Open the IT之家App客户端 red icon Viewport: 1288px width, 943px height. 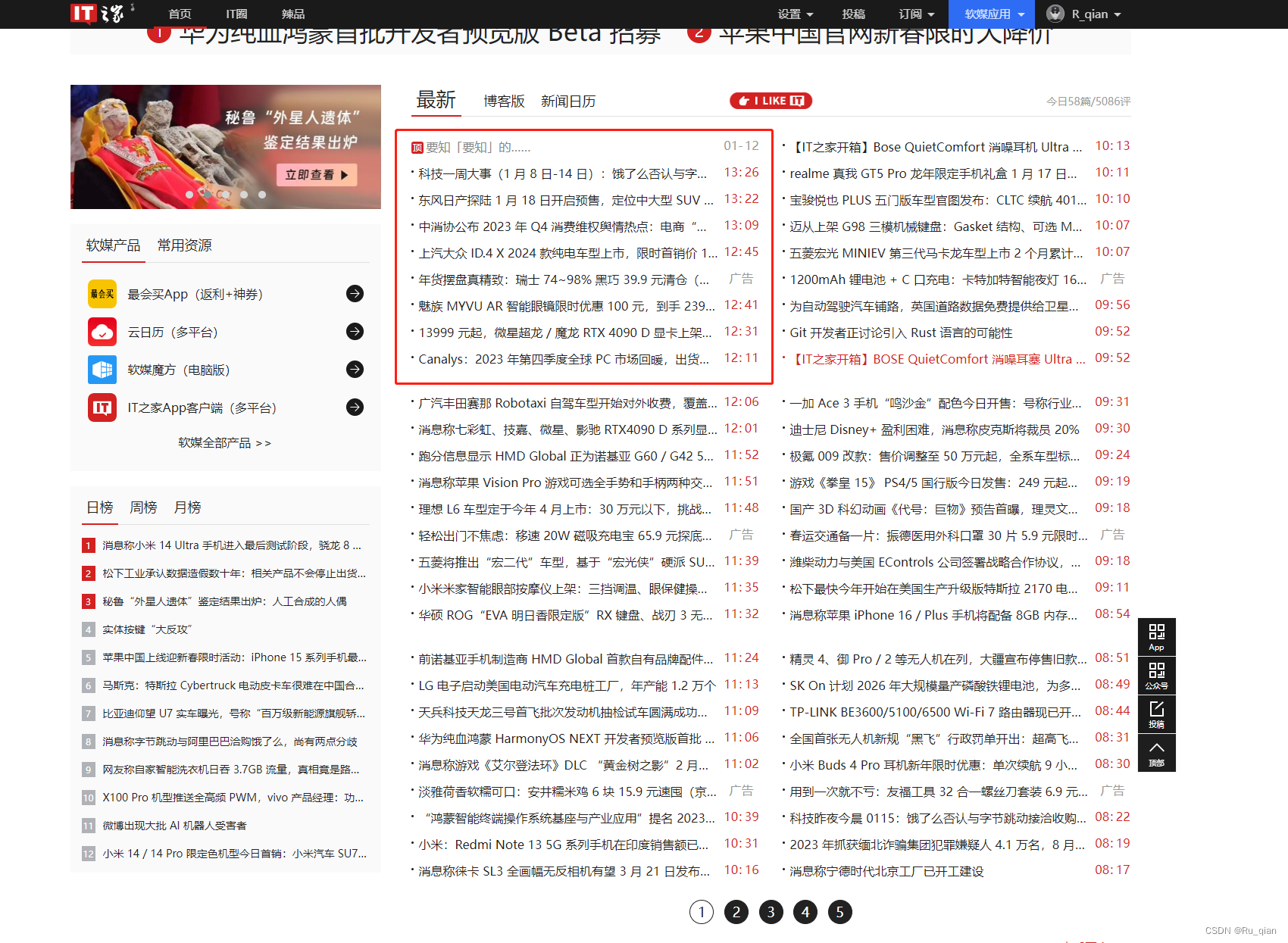[x=102, y=407]
